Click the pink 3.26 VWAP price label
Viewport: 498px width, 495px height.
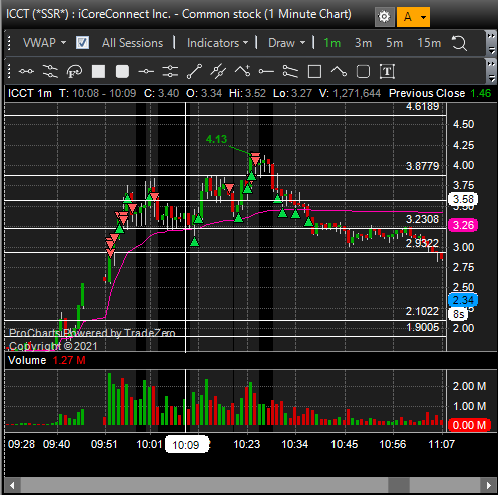click(463, 225)
